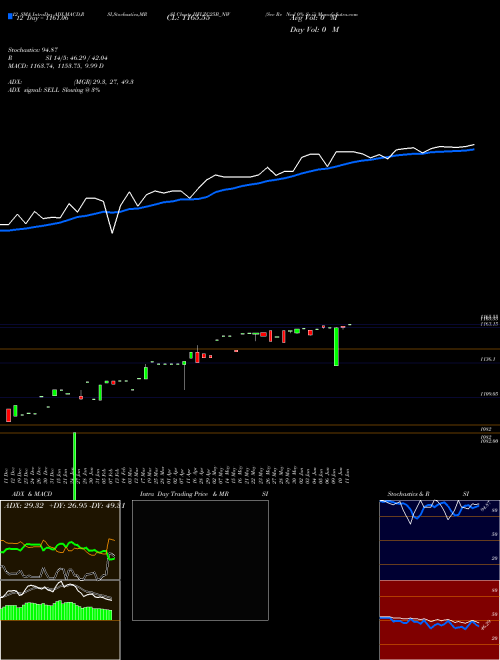Click the 'Avg Vol: 0 M' label

tap(314, 19)
